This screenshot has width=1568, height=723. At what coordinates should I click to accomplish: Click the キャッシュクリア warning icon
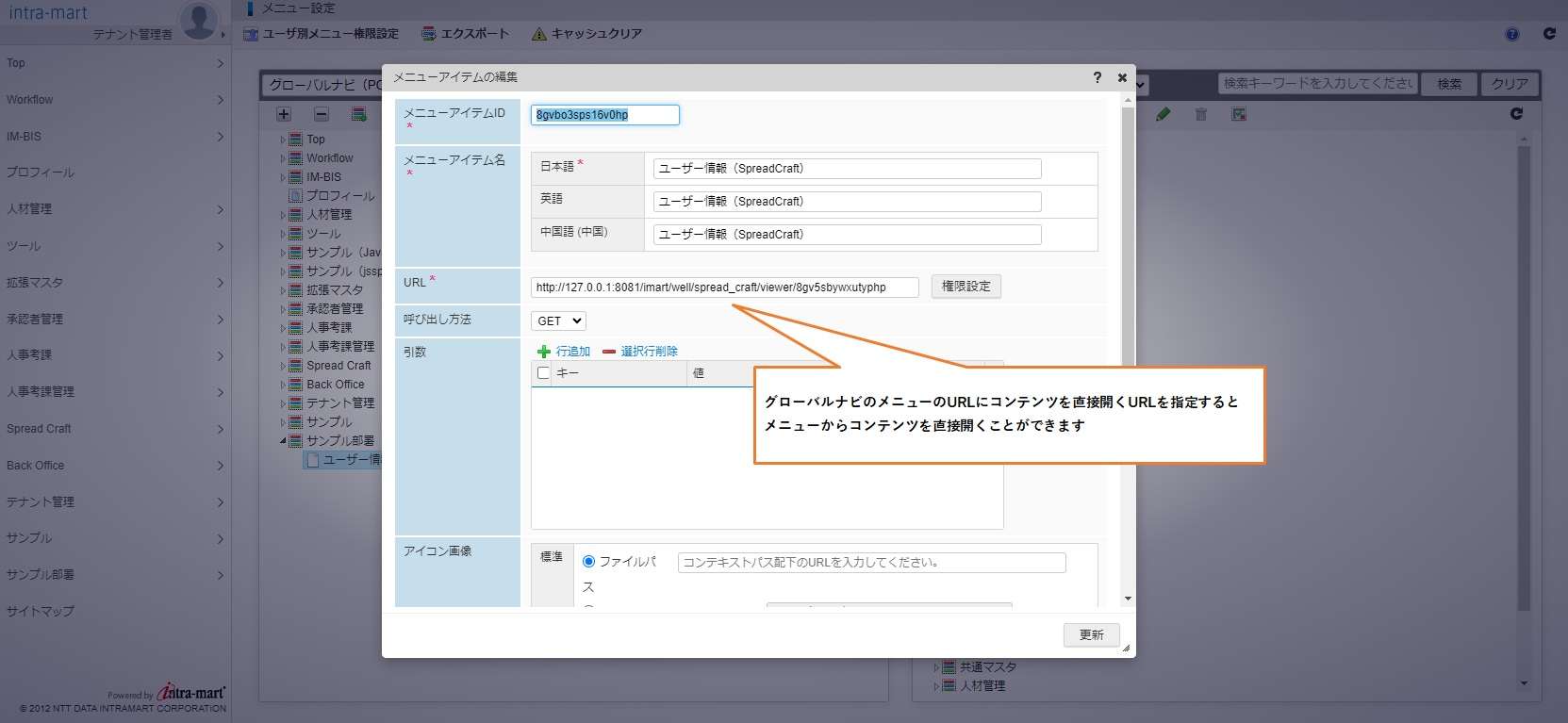click(x=539, y=34)
